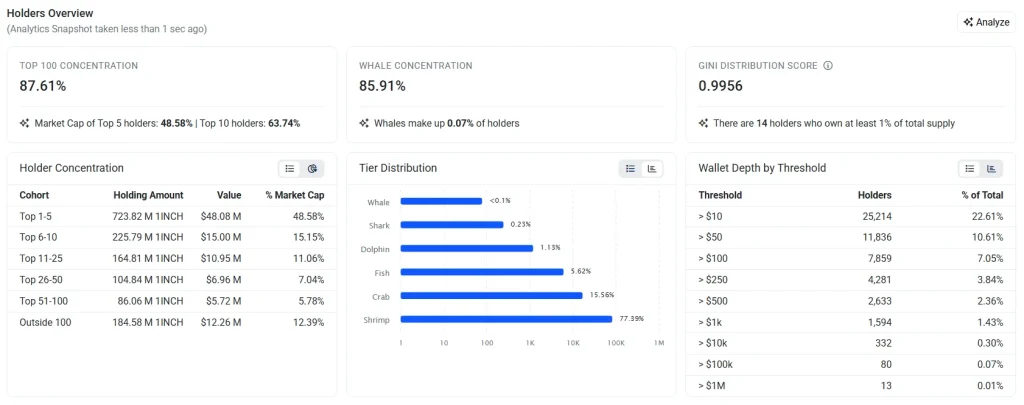Viewport: 1024px width, 405px height.
Task: Click sparkle icon beside 14 holders insight
Action: click(703, 123)
